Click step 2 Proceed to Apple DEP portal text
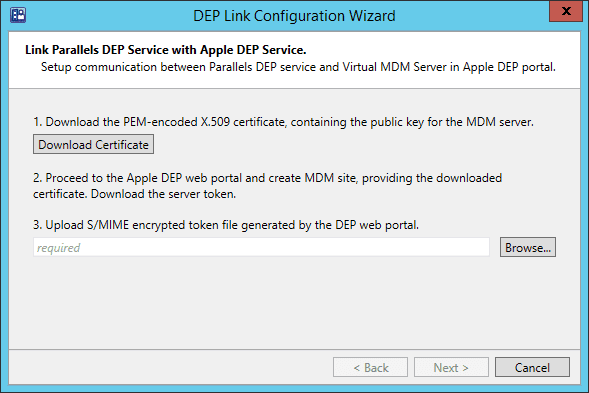 267,178
